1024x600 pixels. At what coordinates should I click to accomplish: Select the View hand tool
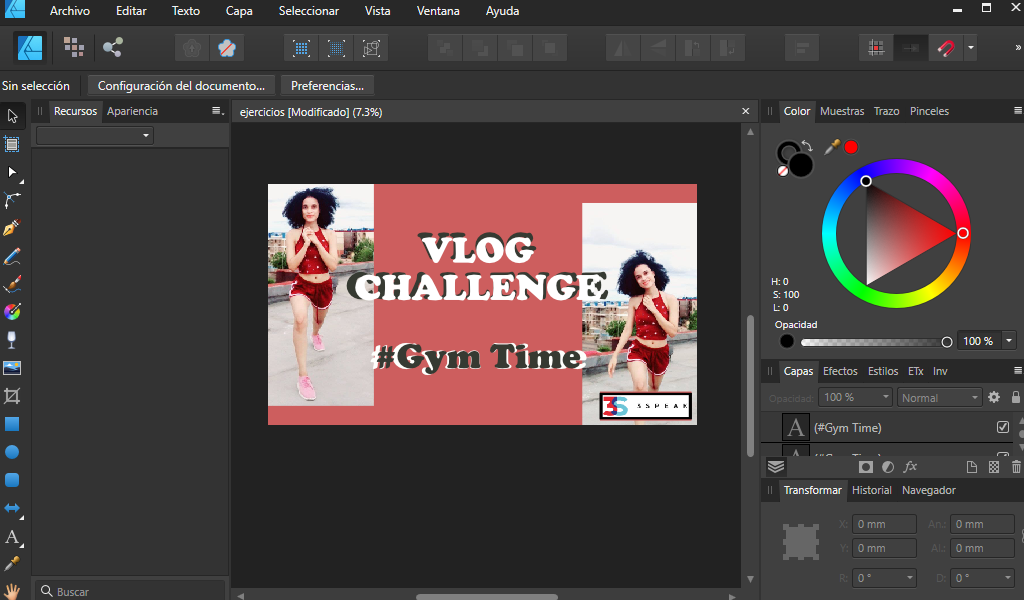[12, 592]
